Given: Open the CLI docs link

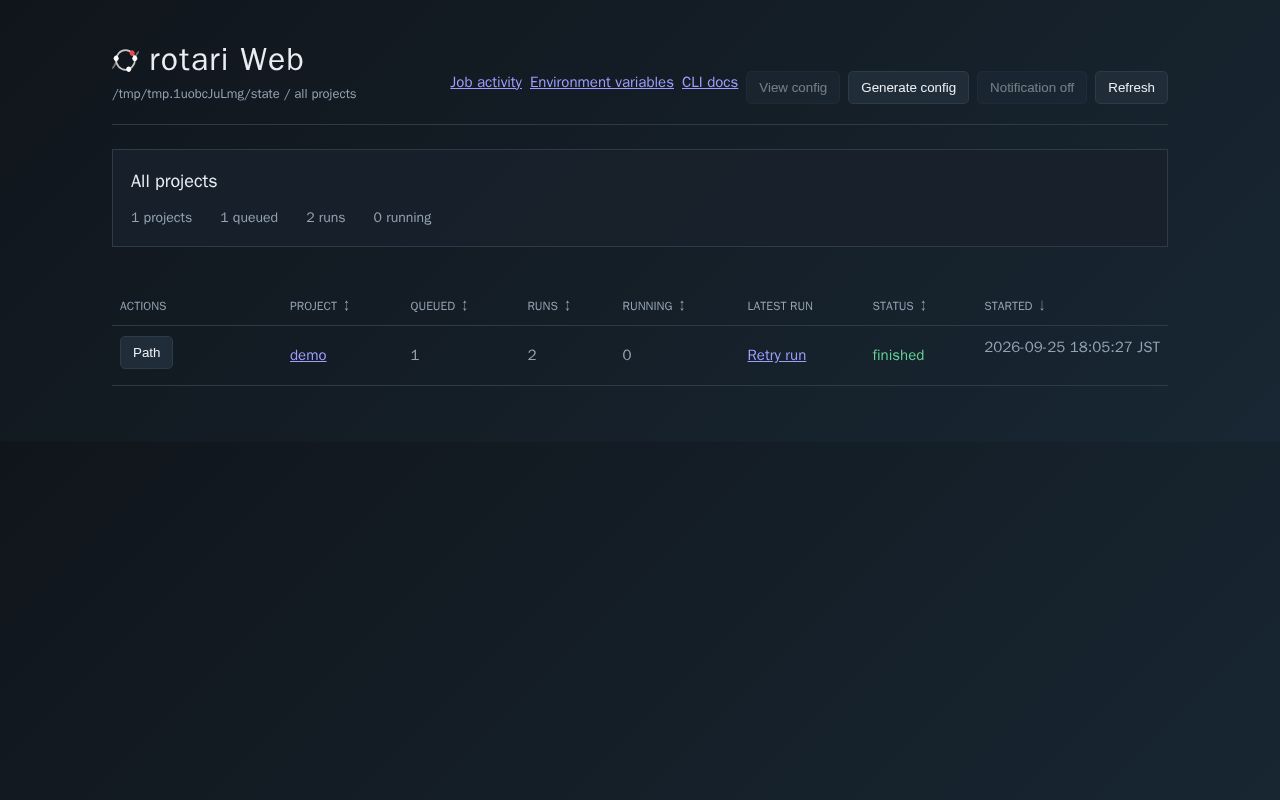Looking at the screenshot, I should point(710,82).
